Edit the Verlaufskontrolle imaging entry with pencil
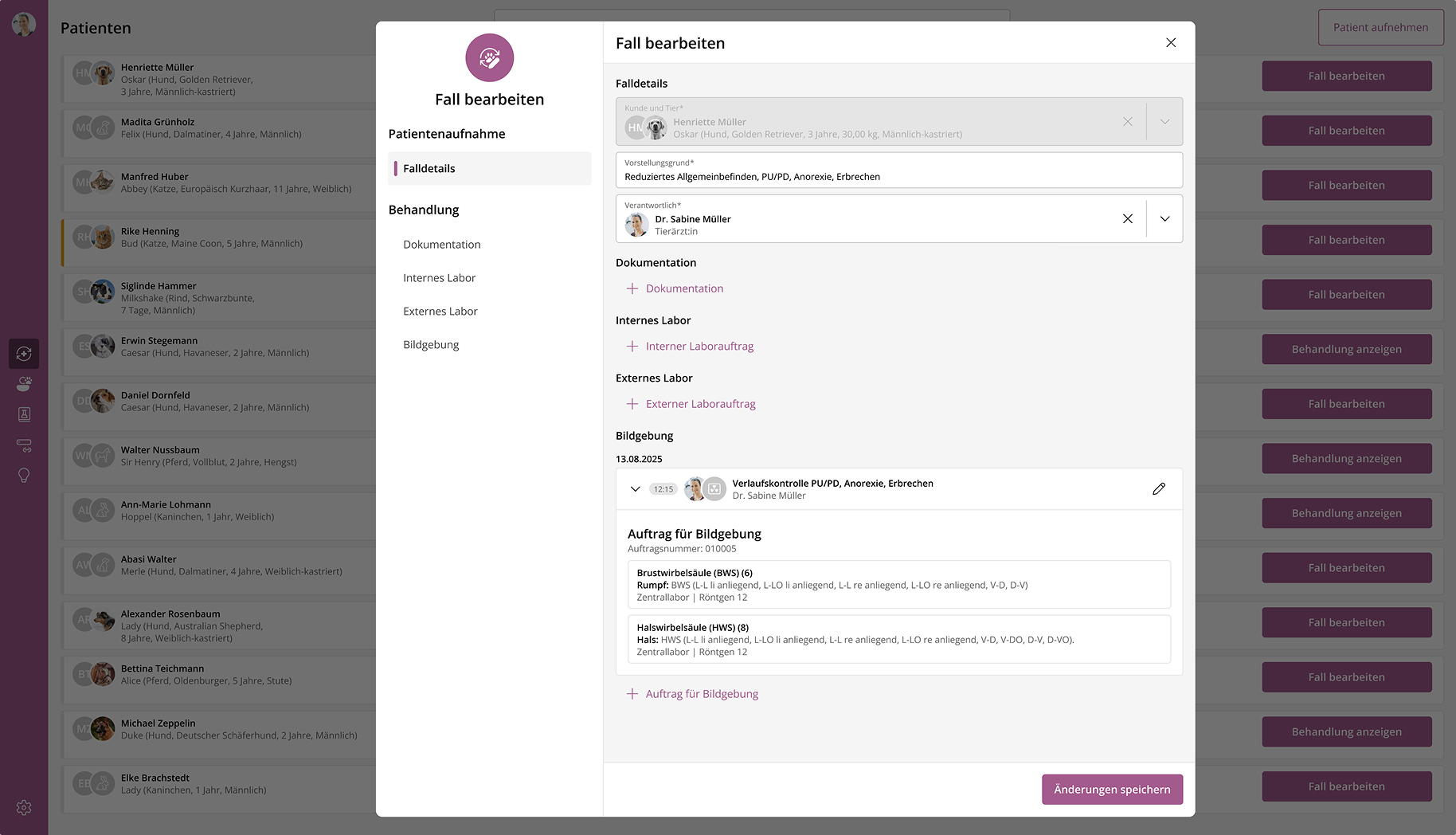Viewport: 1456px width, 835px height. (x=1159, y=489)
